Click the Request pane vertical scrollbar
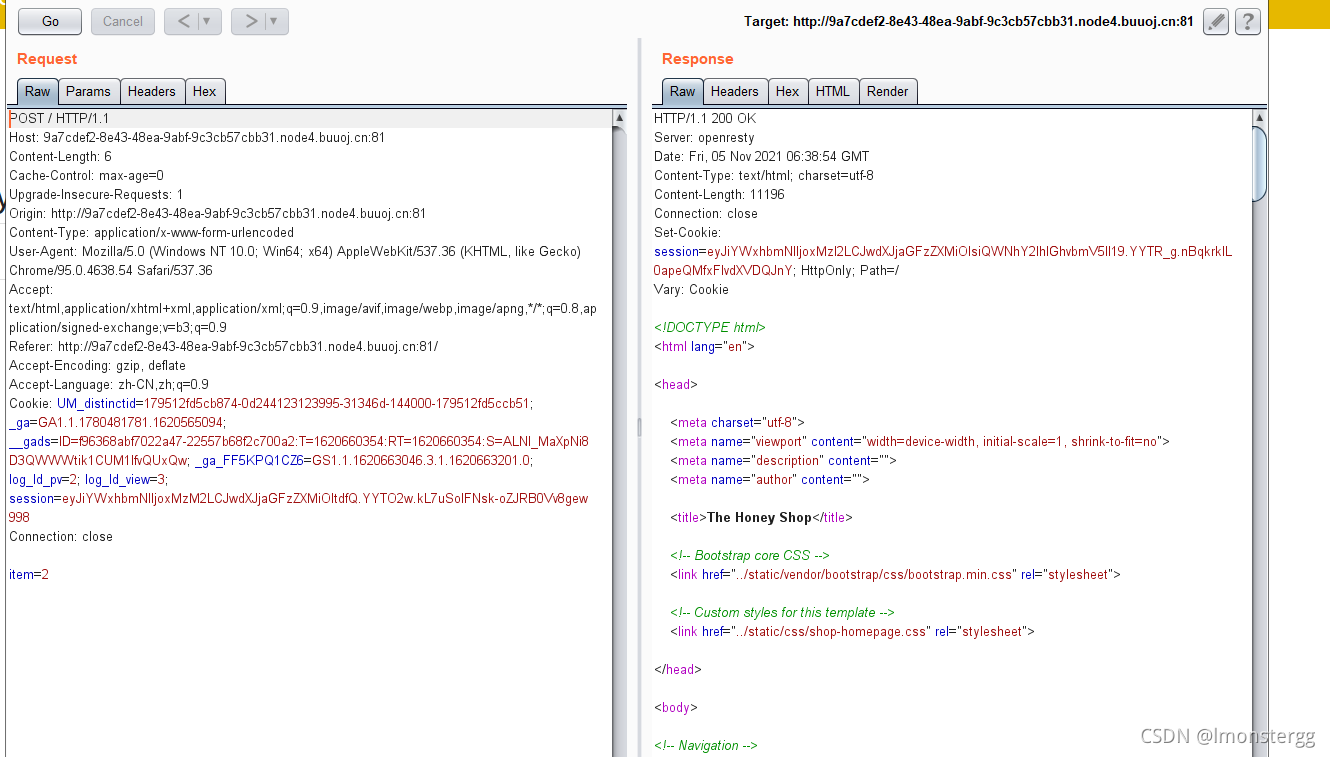Screen dimensions: 1330x757 click(x=620, y=433)
